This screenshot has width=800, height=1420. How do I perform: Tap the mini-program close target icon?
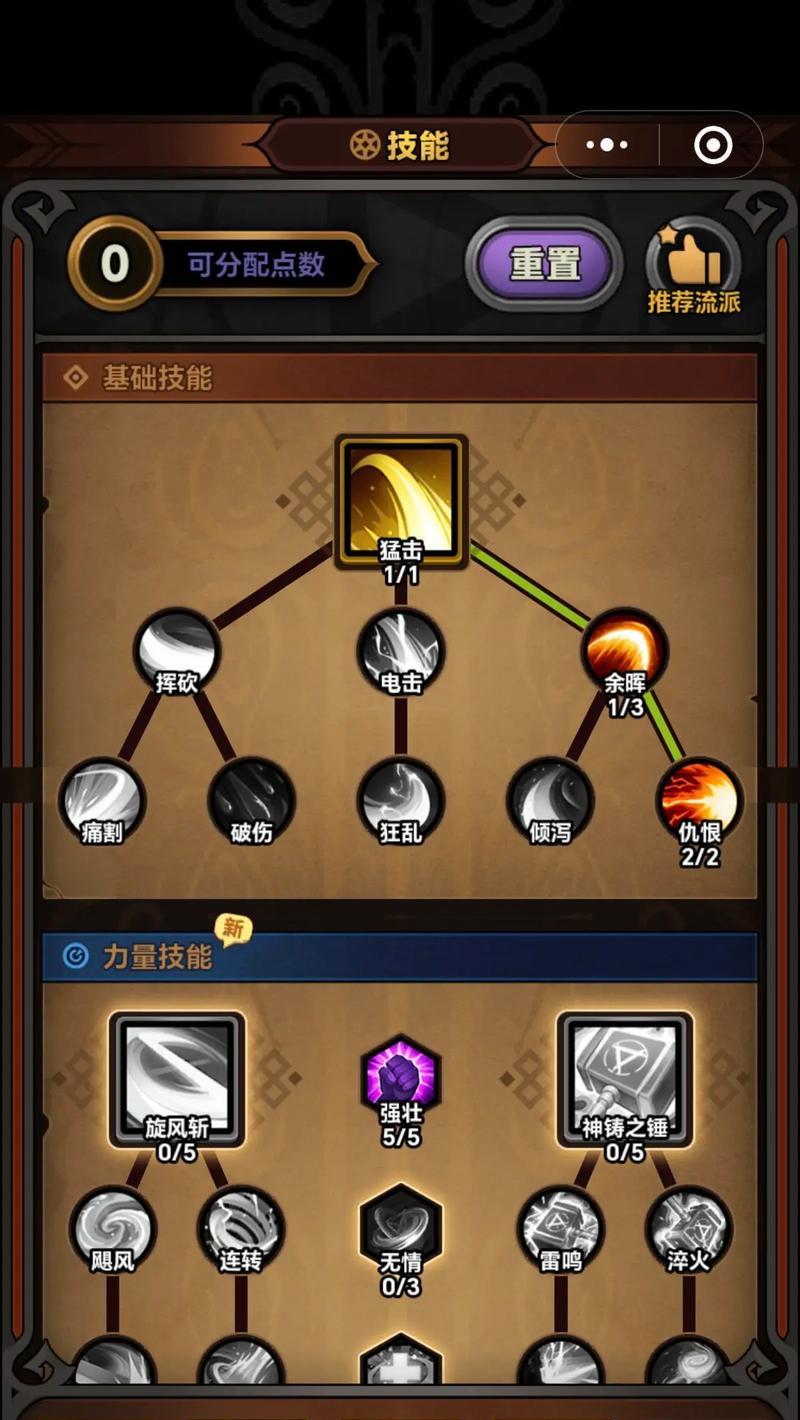[x=712, y=145]
